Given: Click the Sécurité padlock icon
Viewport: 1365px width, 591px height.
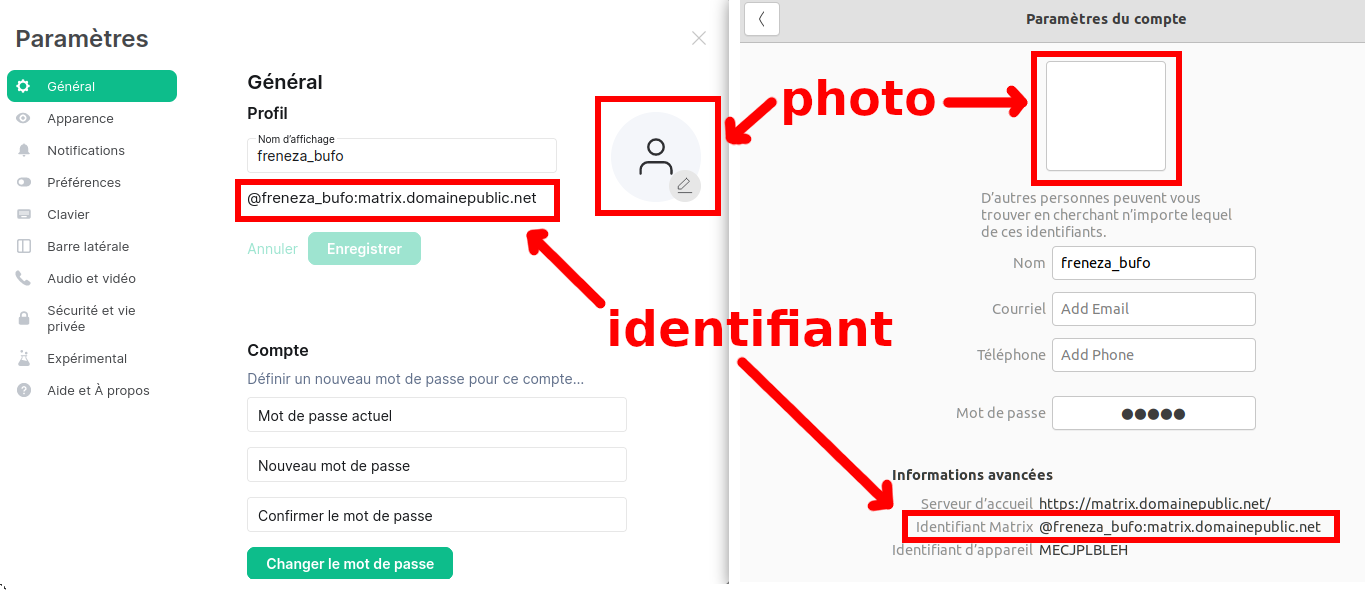Looking at the screenshot, I should tap(24, 318).
